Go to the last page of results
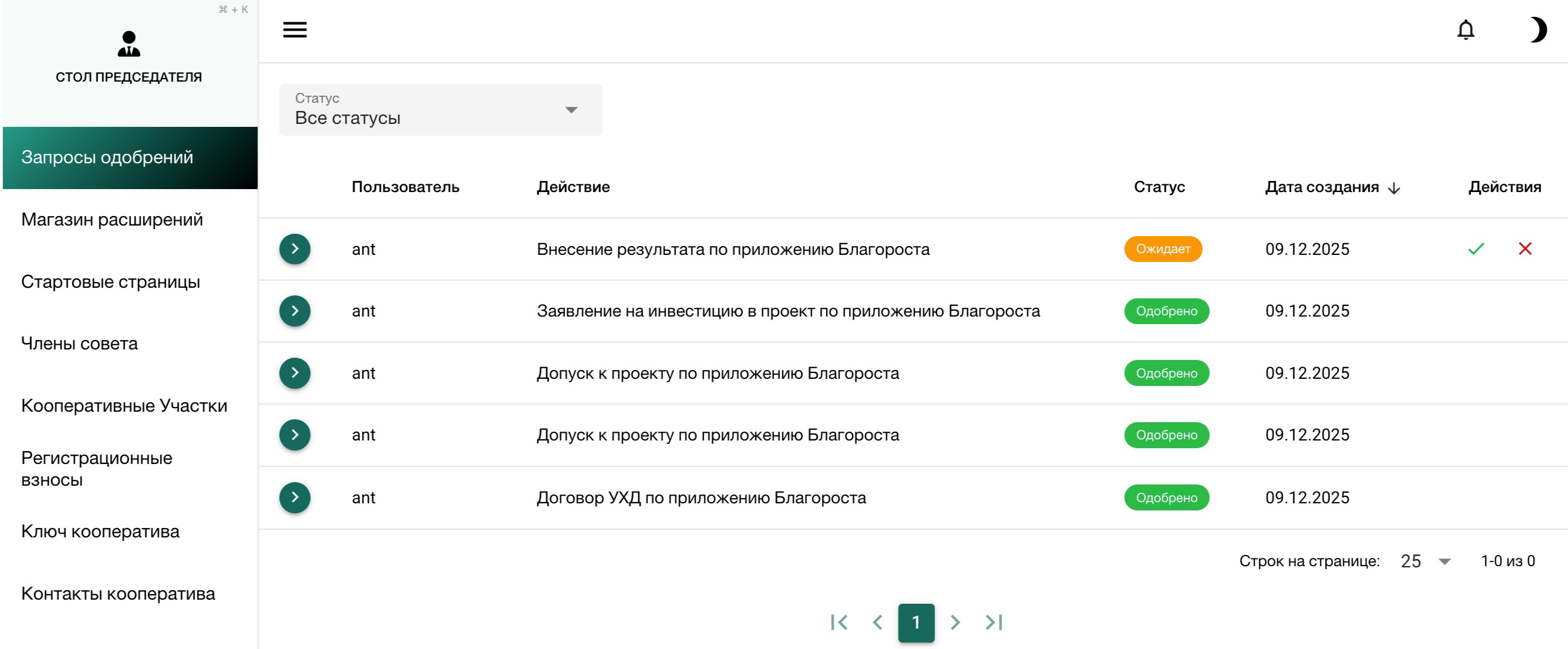Viewport: 1568px width, 649px height. [x=994, y=621]
